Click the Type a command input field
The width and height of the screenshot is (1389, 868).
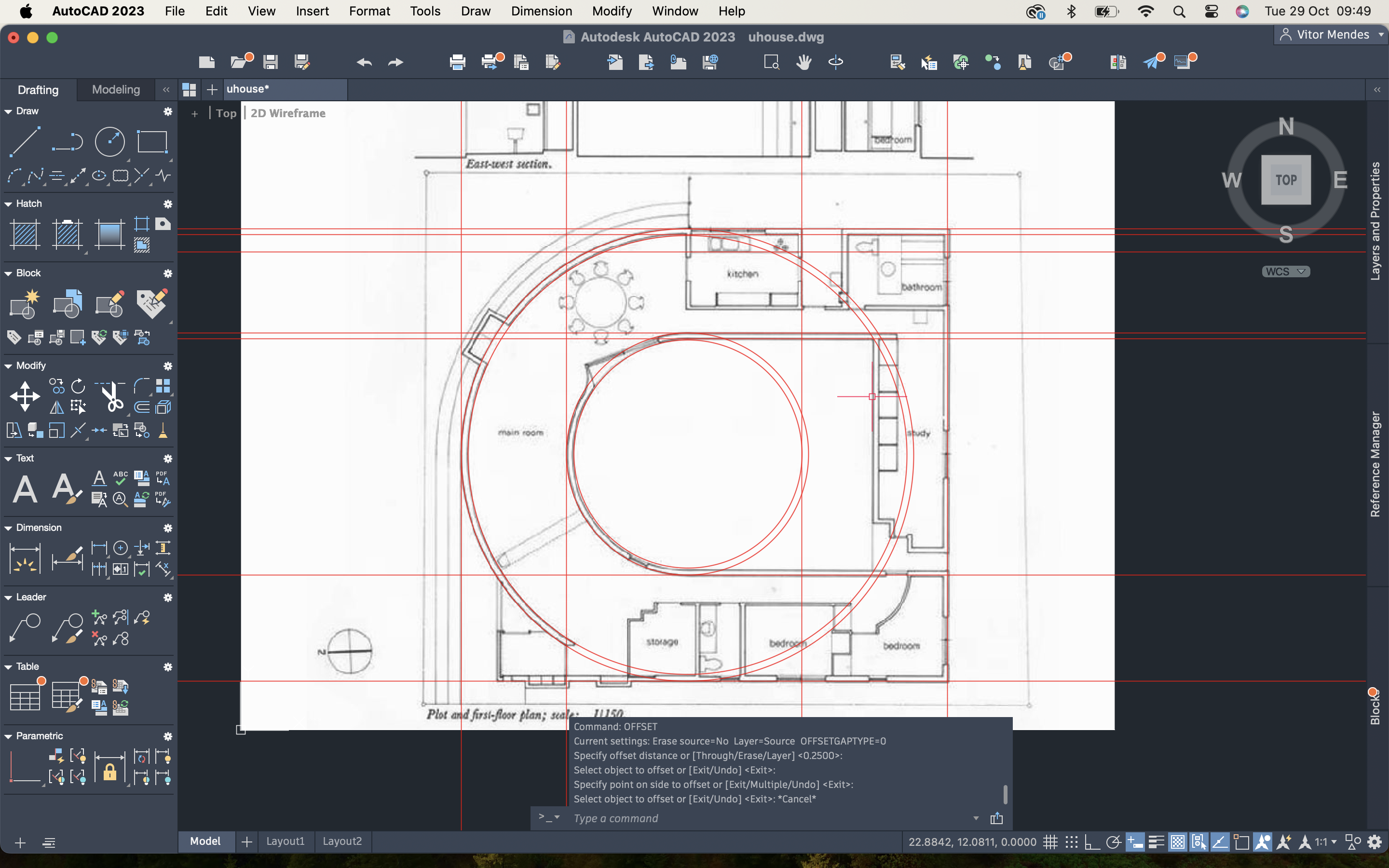769,818
